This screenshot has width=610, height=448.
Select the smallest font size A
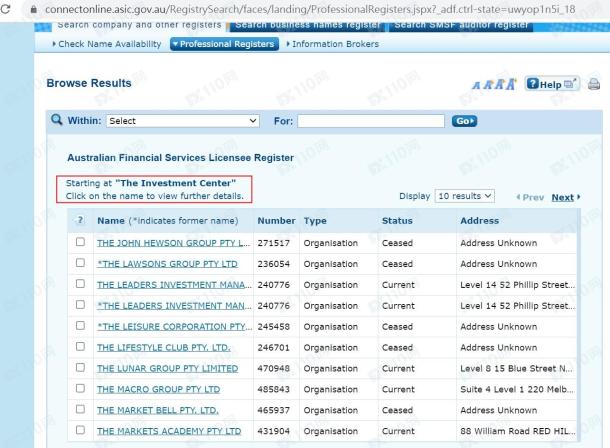click(476, 85)
